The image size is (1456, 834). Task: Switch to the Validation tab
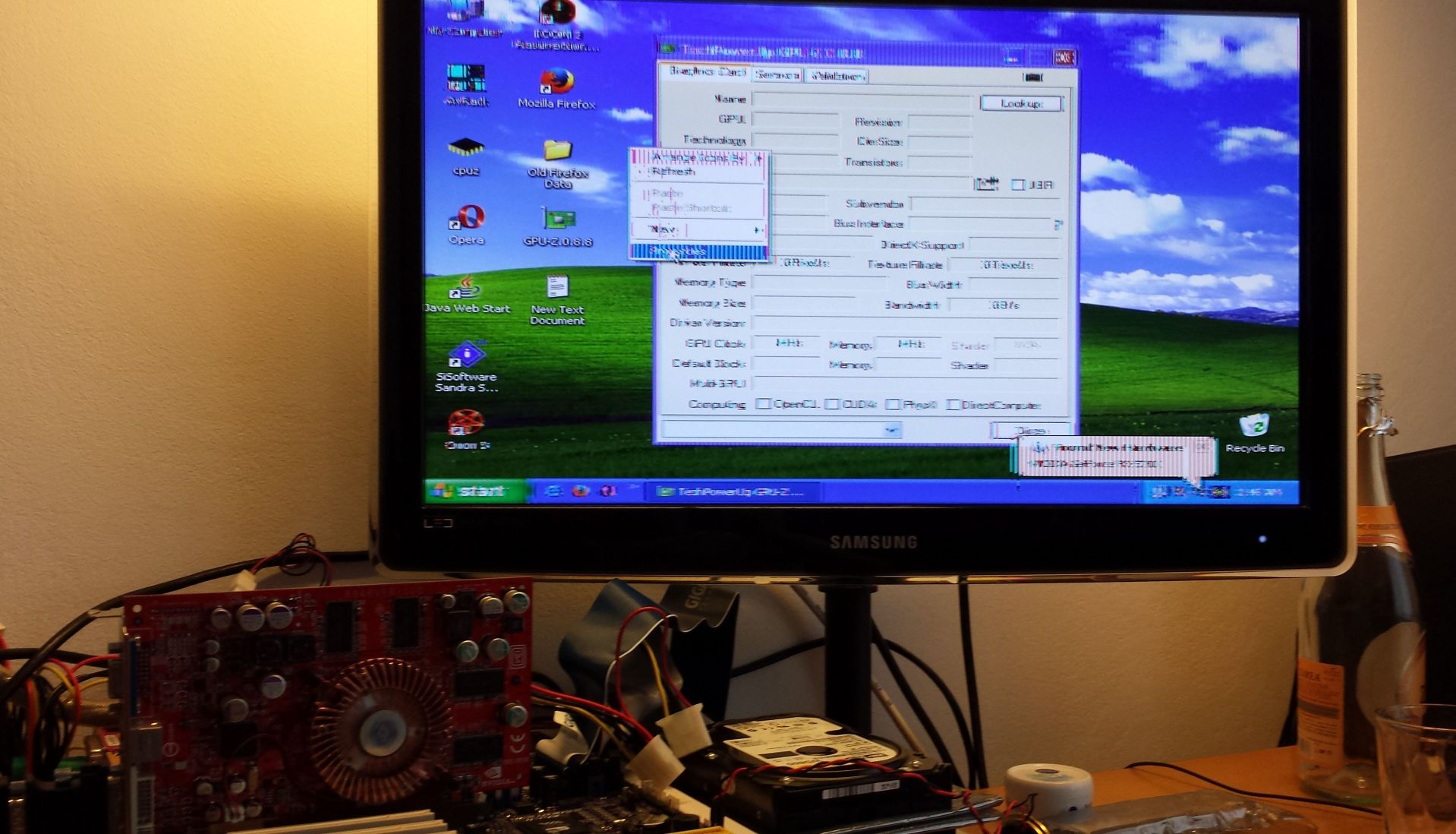(x=837, y=75)
